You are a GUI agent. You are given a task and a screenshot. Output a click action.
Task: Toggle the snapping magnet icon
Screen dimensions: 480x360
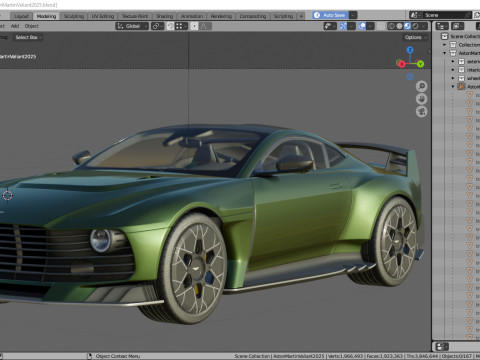170,26
